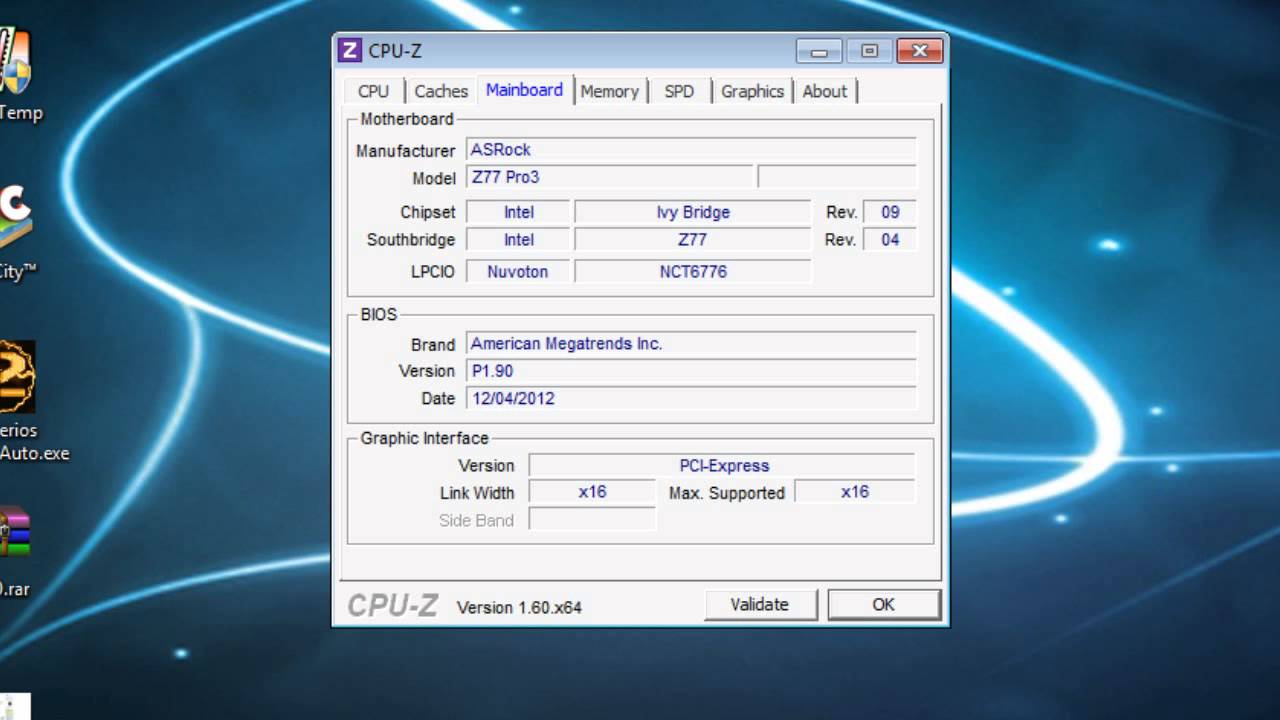This screenshot has height=720, width=1280.
Task: Click the Model field showing Z77 Pro3
Action: pyautogui.click(x=610, y=177)
